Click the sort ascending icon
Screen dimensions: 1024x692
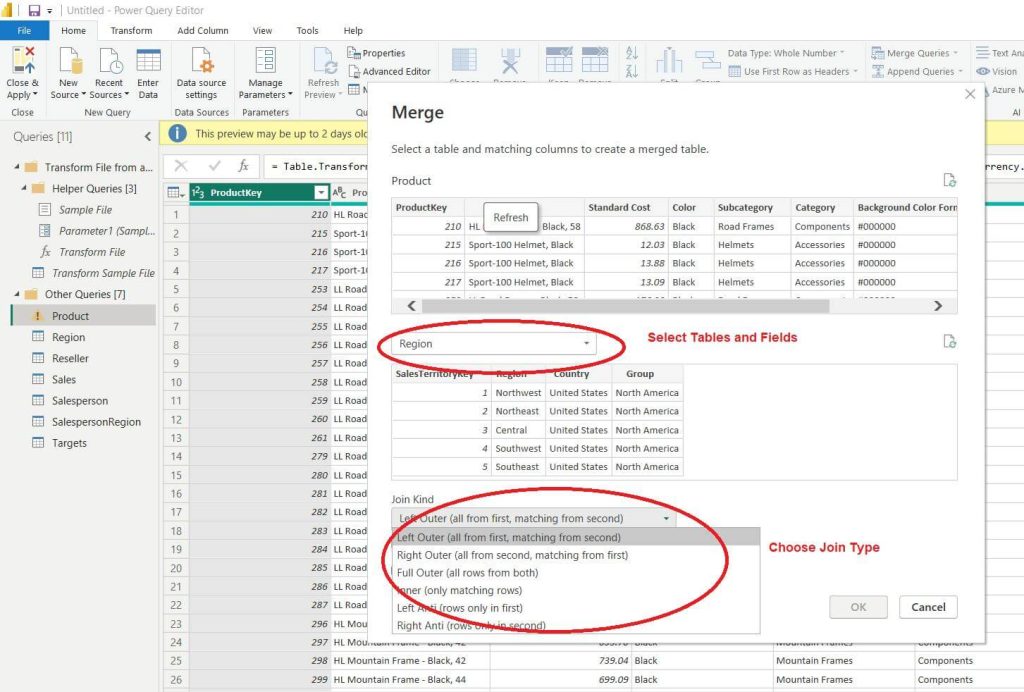[632, 53]
